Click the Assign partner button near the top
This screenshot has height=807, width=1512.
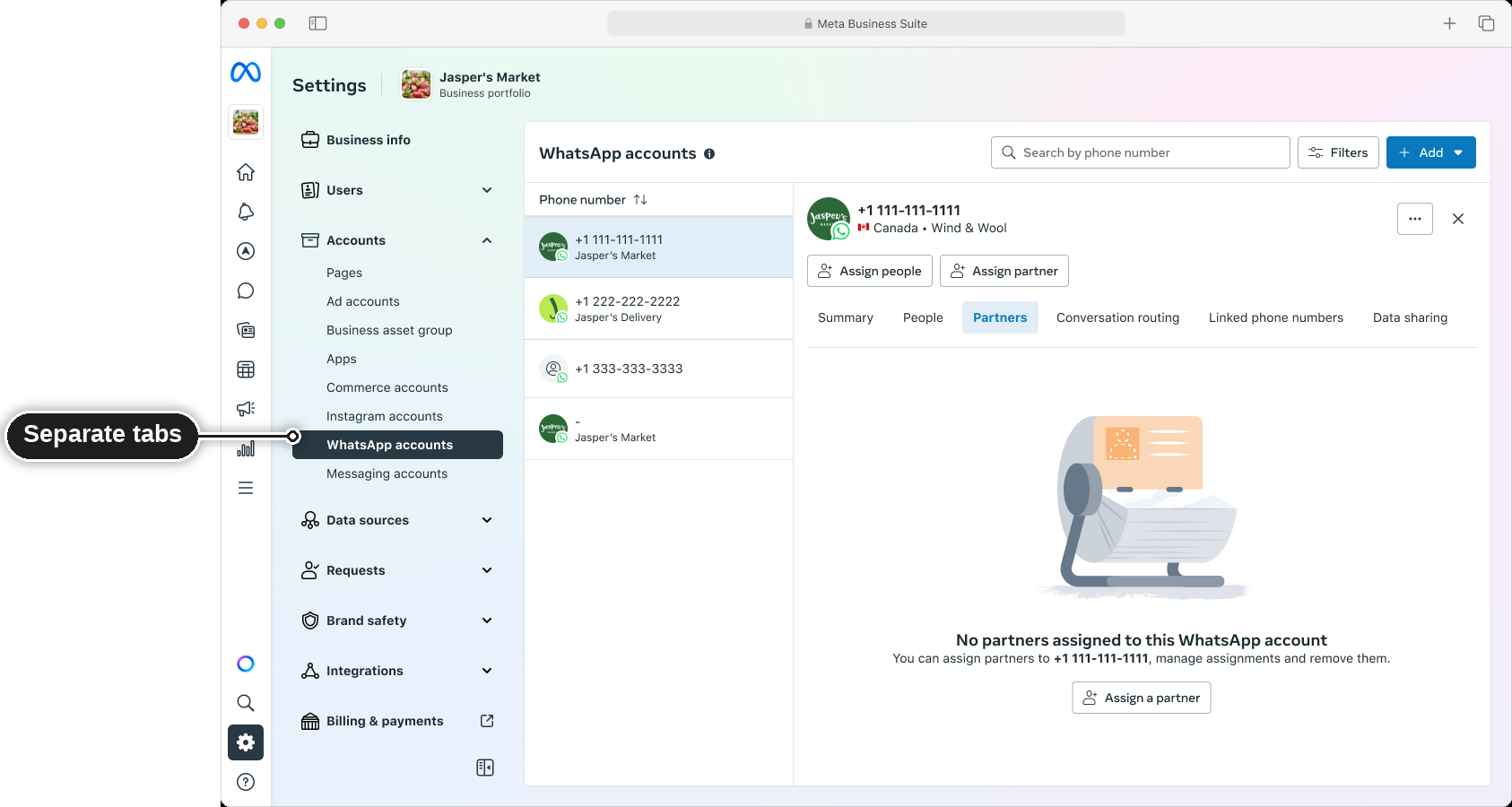coord(1004,271)
